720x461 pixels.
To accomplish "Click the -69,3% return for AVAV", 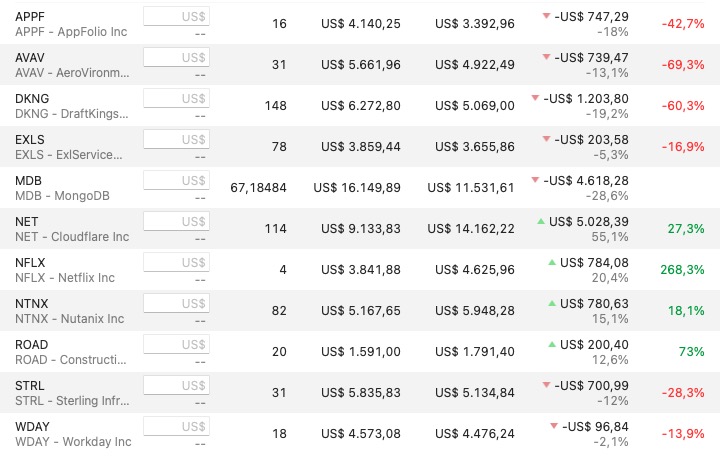I will [683, 65].
